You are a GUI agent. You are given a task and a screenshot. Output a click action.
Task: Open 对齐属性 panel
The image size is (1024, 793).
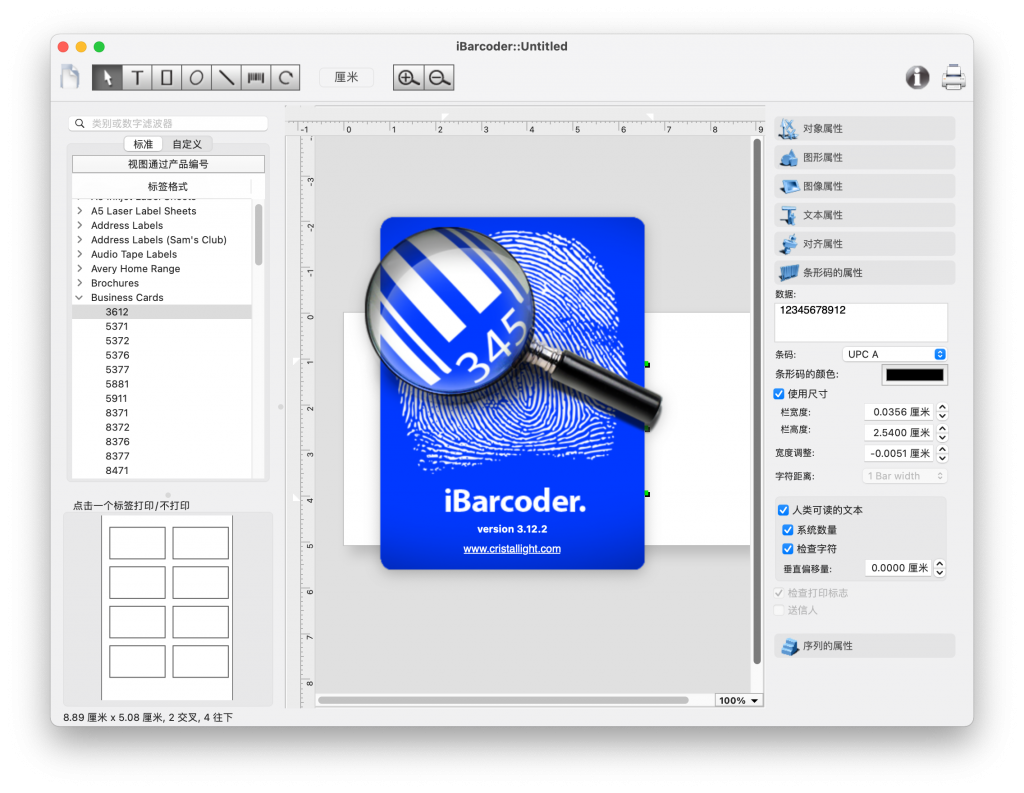coord(865,244)
